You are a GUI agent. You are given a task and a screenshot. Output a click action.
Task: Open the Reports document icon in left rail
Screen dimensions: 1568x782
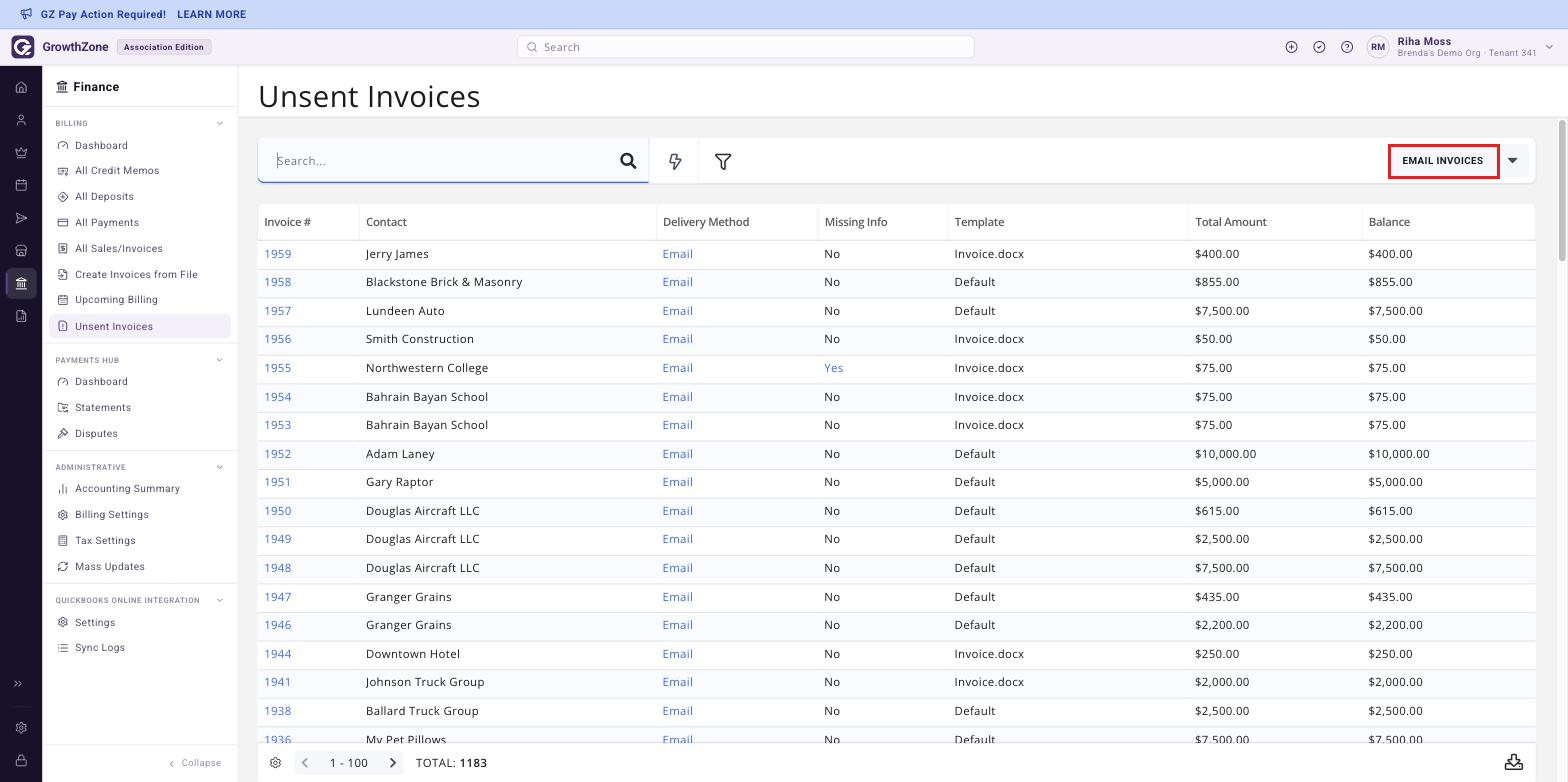tap(21, 316)
